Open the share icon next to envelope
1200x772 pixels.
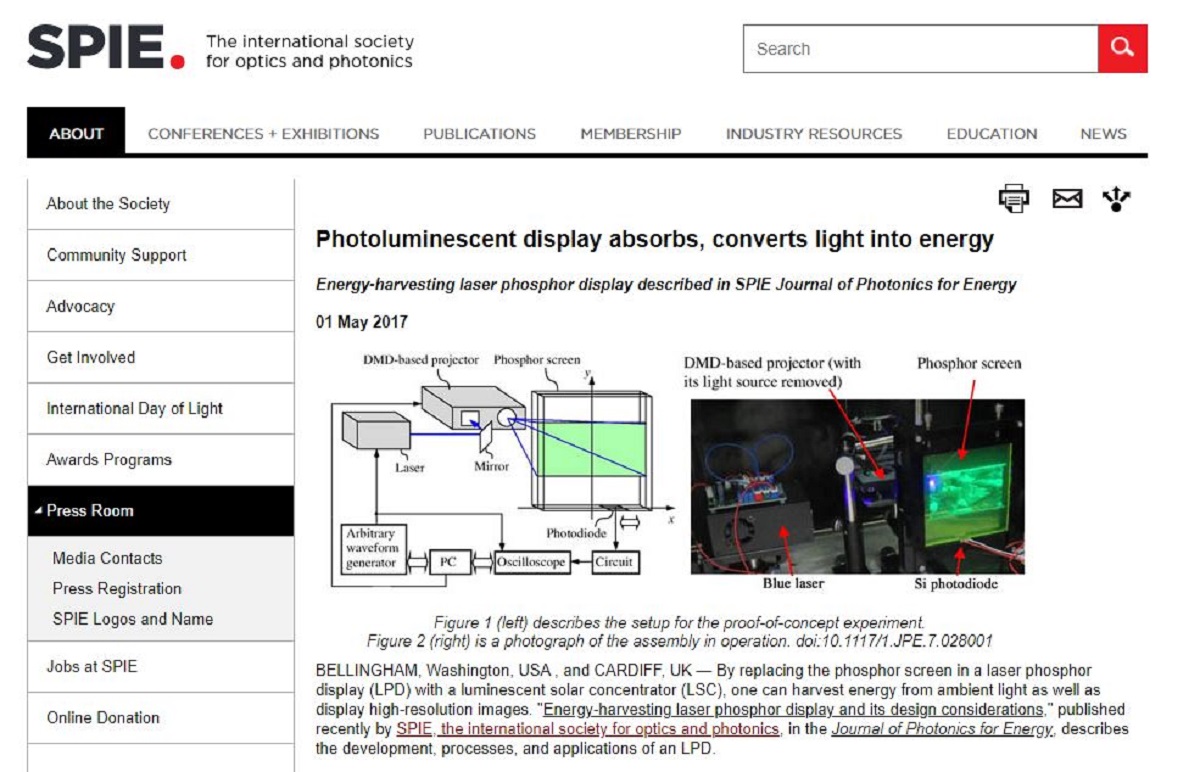1117,199
